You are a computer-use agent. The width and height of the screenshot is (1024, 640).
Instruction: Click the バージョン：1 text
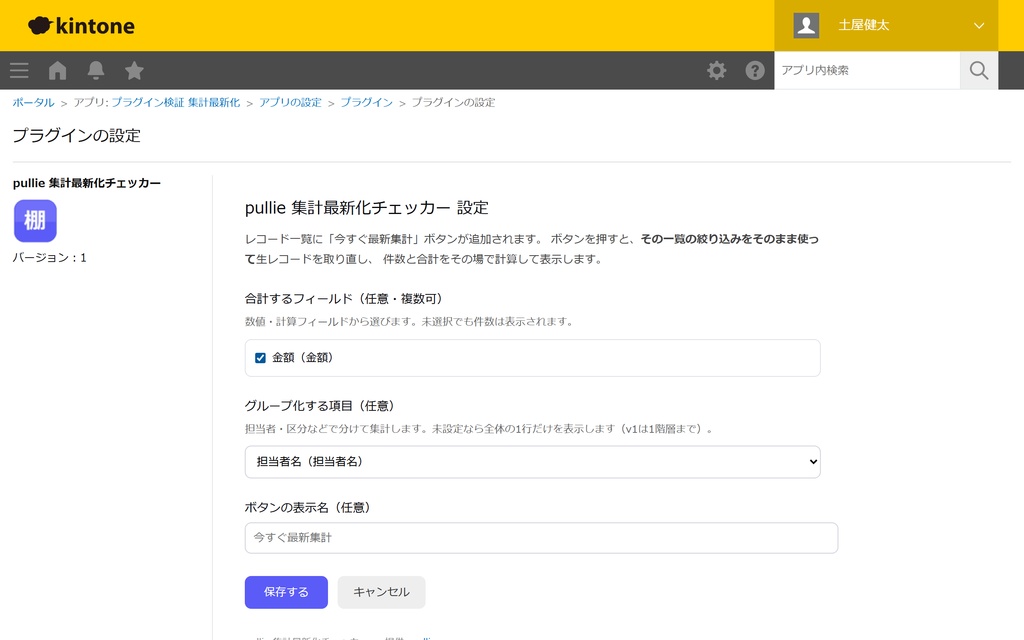[x=50, y=258]
